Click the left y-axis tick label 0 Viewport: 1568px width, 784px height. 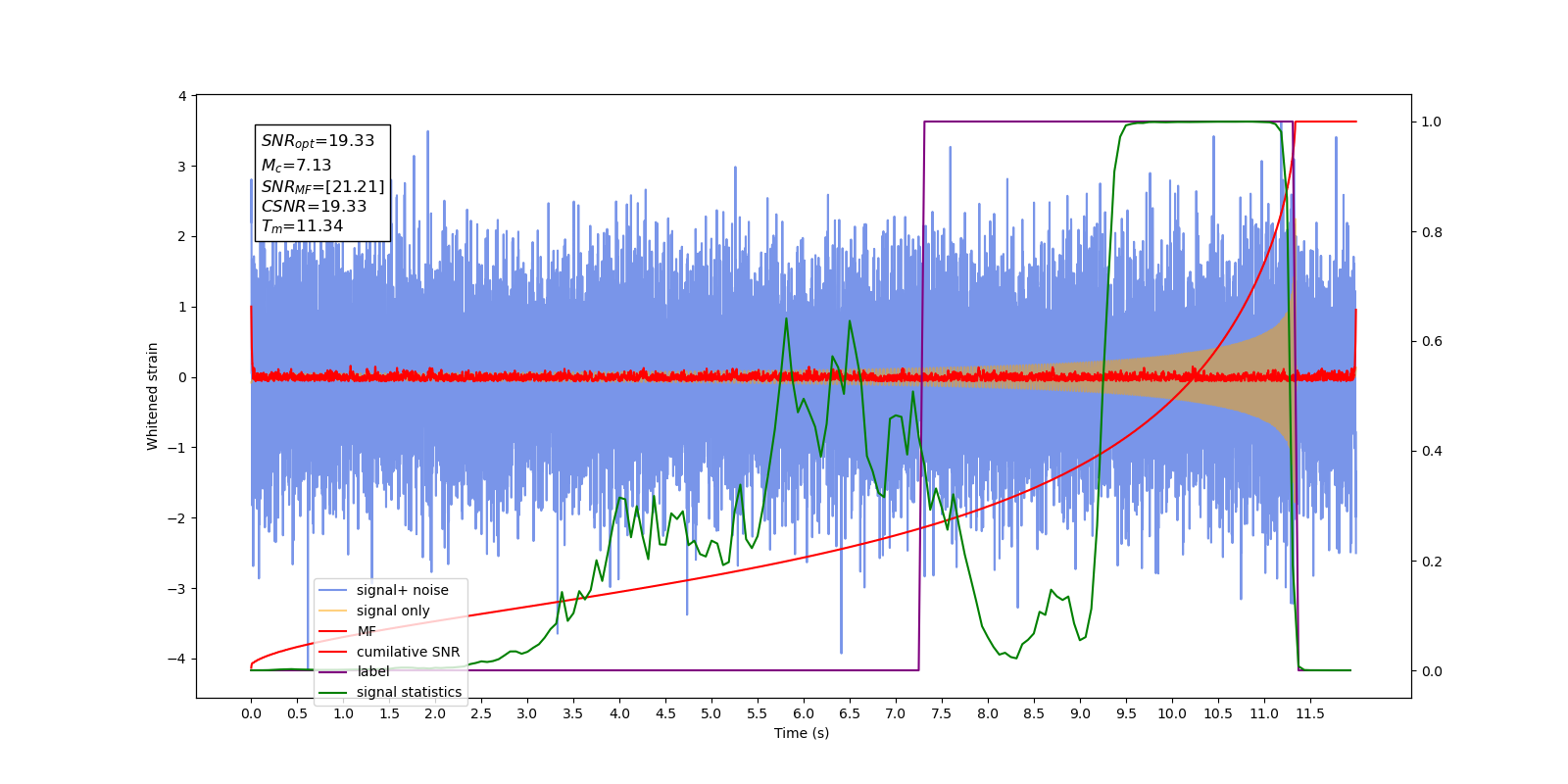(x=182, y=377)
